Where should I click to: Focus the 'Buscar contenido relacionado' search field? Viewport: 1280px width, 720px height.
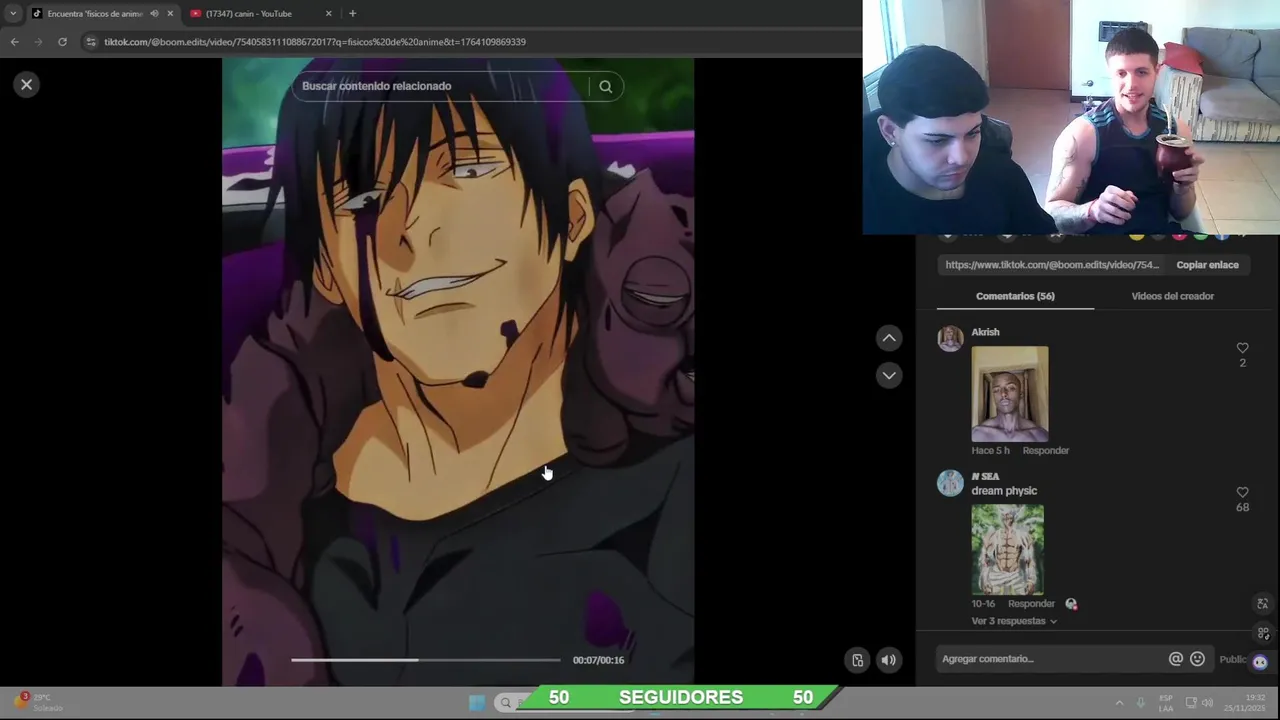click(440, 86)
